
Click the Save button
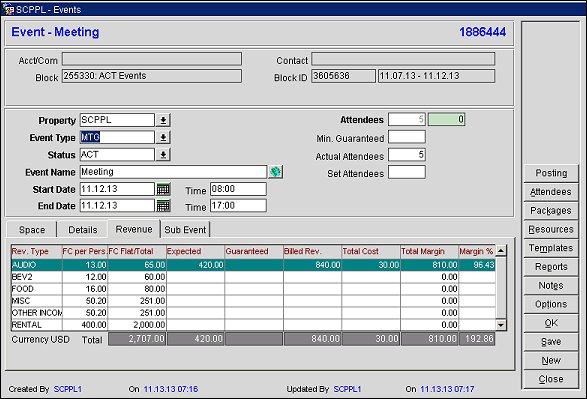(x=551, y=341)
